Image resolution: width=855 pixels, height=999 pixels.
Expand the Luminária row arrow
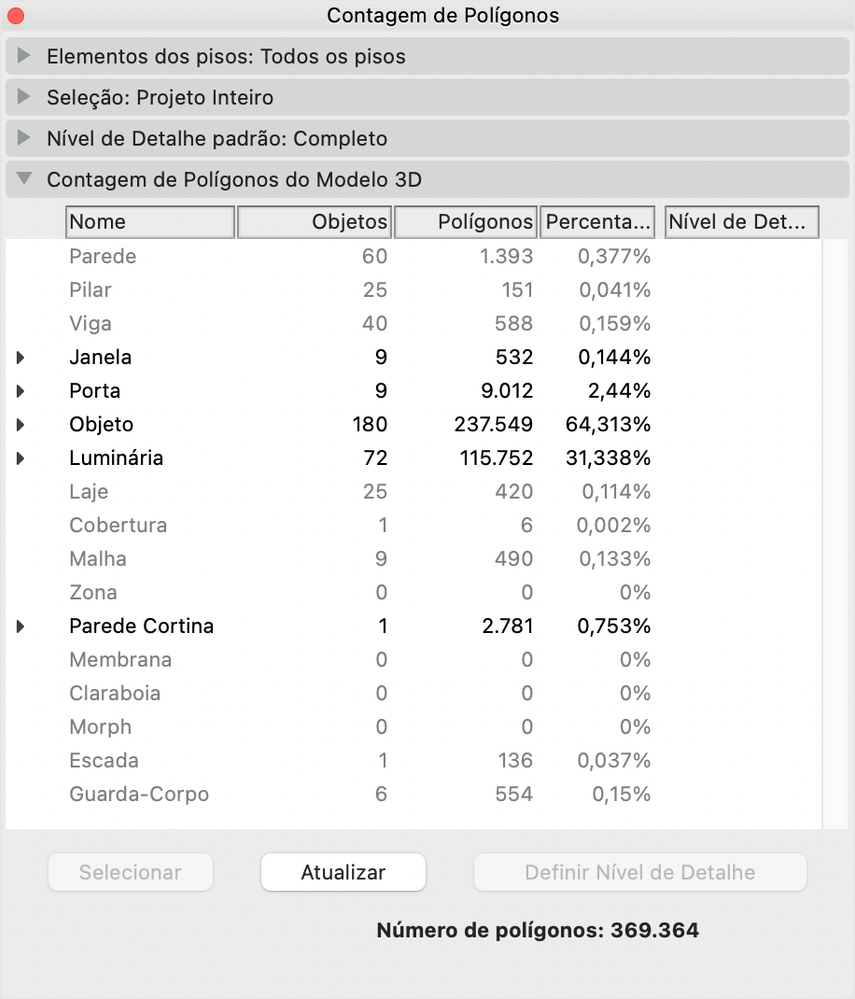21,459
